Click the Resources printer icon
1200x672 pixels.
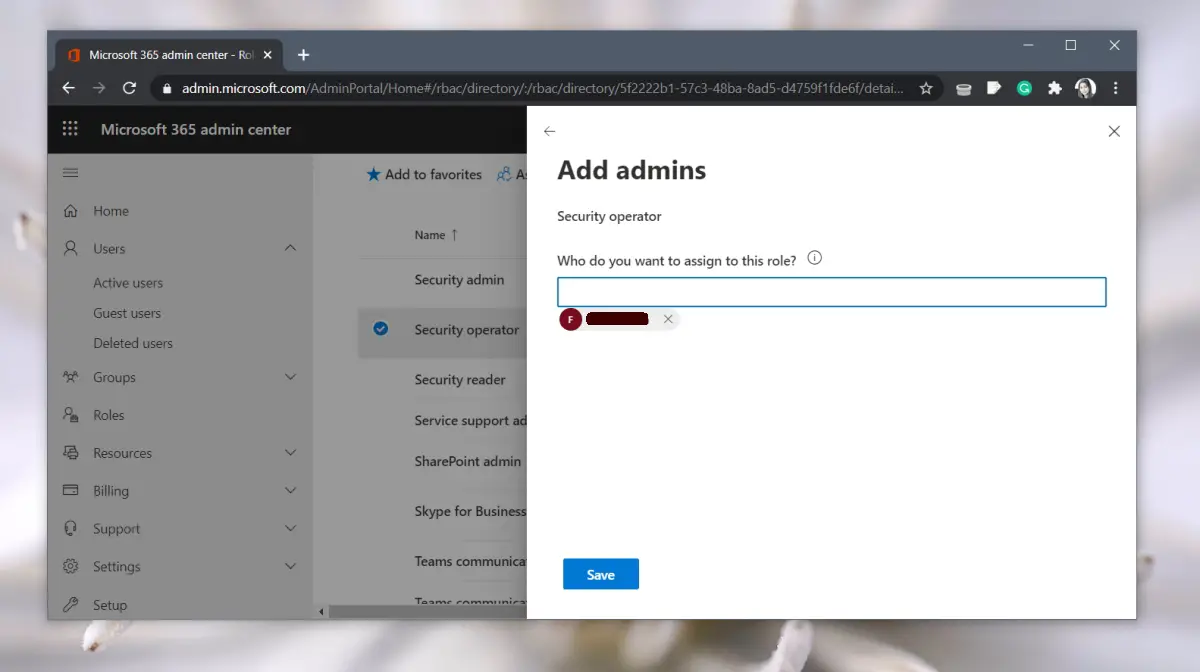[70, 452]
